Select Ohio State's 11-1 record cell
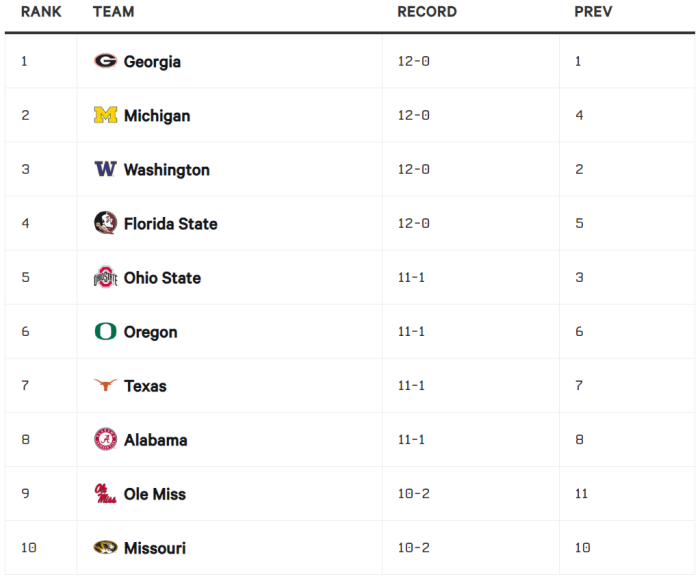700x581 pixels. click(x=471, y=277)
